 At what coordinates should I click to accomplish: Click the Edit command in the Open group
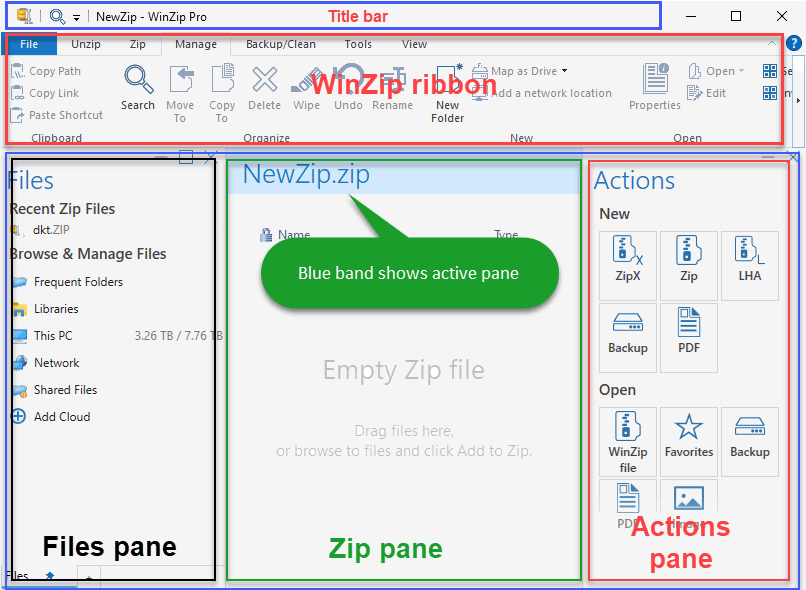pos(707,93)
